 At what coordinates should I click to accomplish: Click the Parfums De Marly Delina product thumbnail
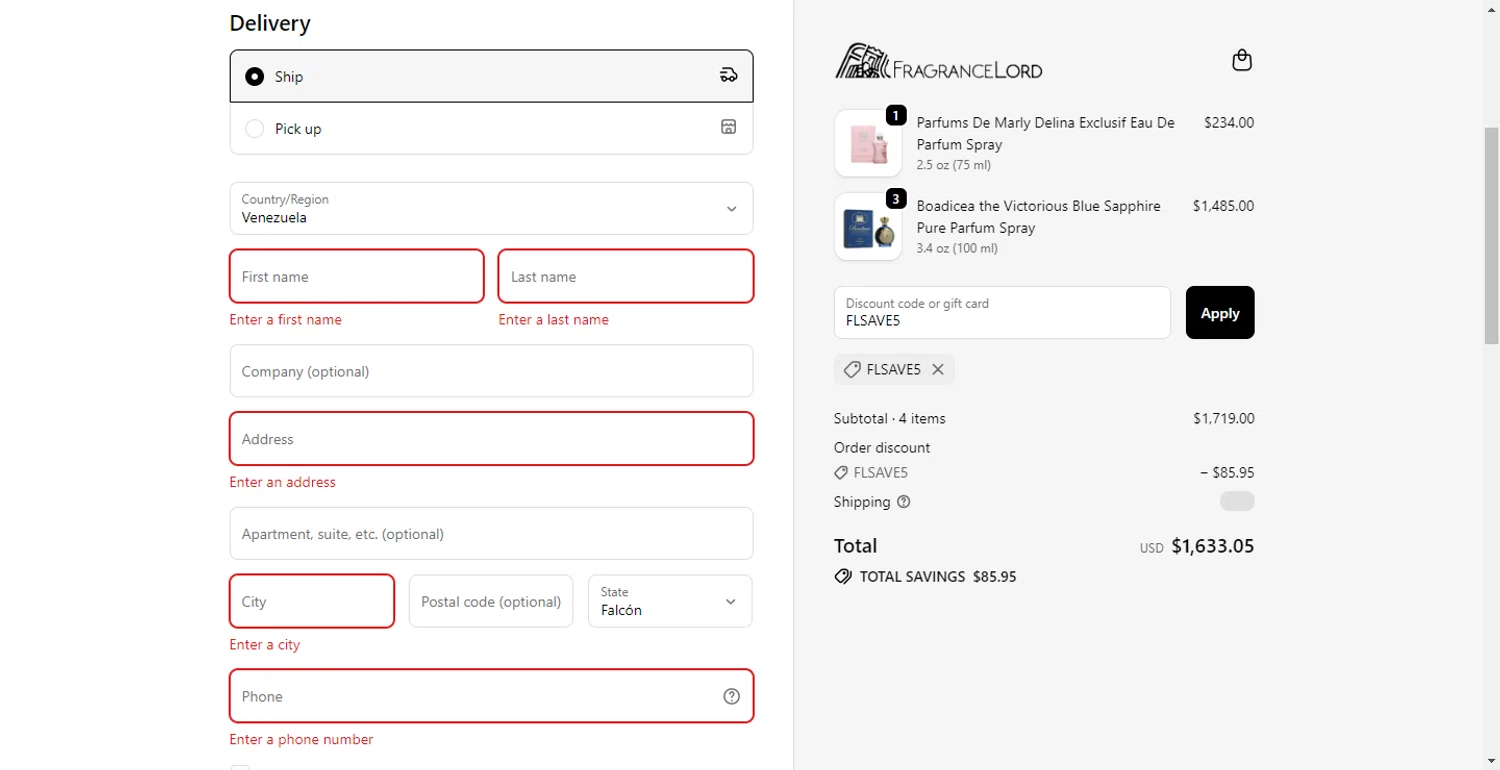point(868,143)
